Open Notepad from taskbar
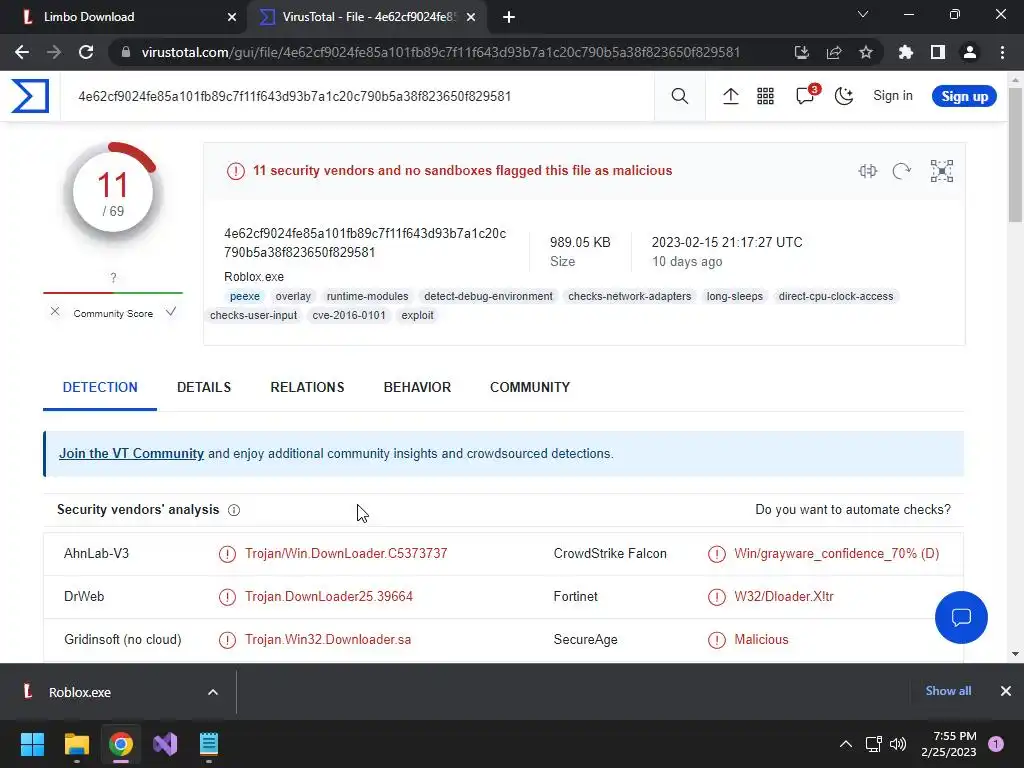 209,744
